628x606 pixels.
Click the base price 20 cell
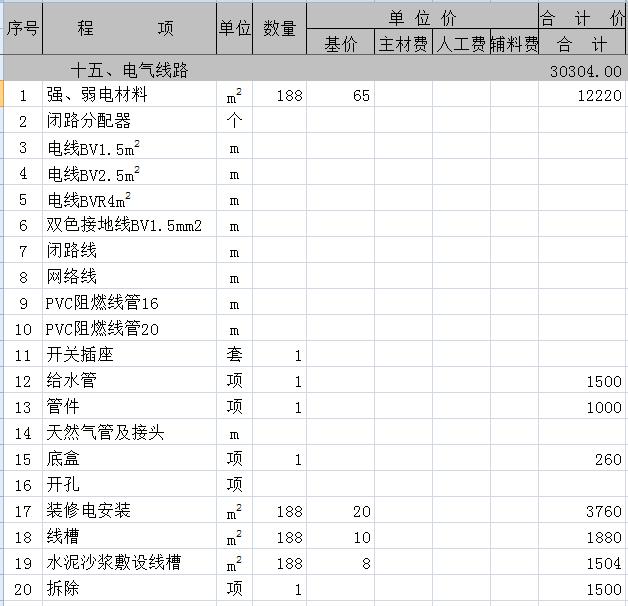[x=340, y=511]
